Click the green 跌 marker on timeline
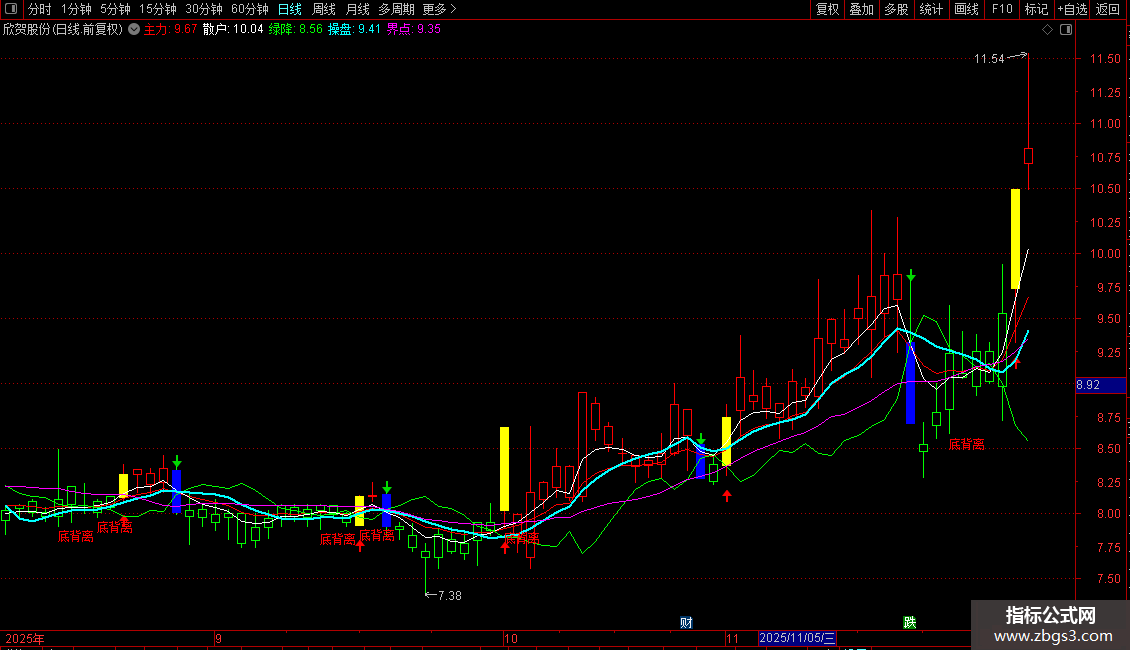Viewport: 1130px width, 650px height. (x=910, y=623)
